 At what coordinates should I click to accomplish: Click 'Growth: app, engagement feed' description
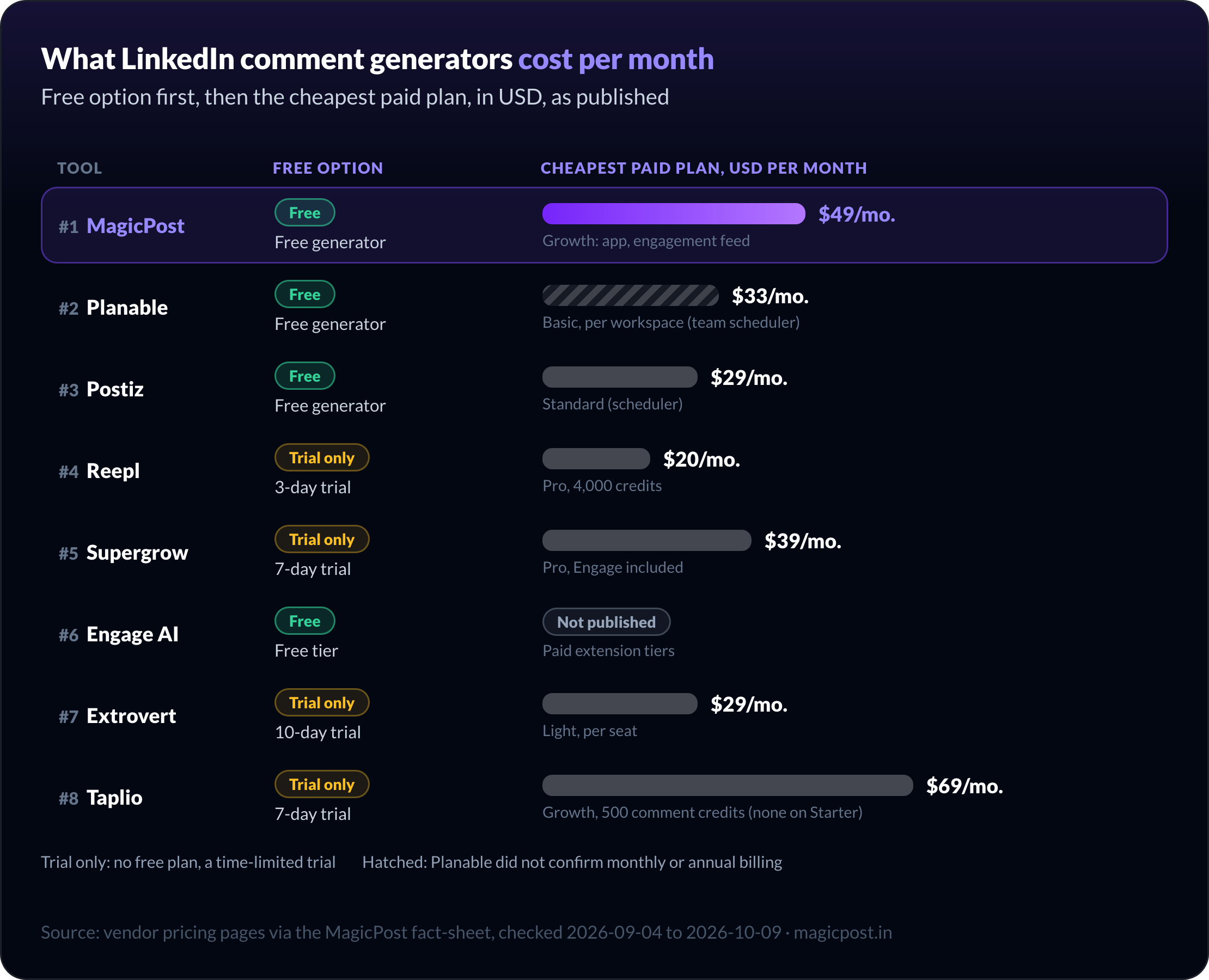(x=646, y=241)
